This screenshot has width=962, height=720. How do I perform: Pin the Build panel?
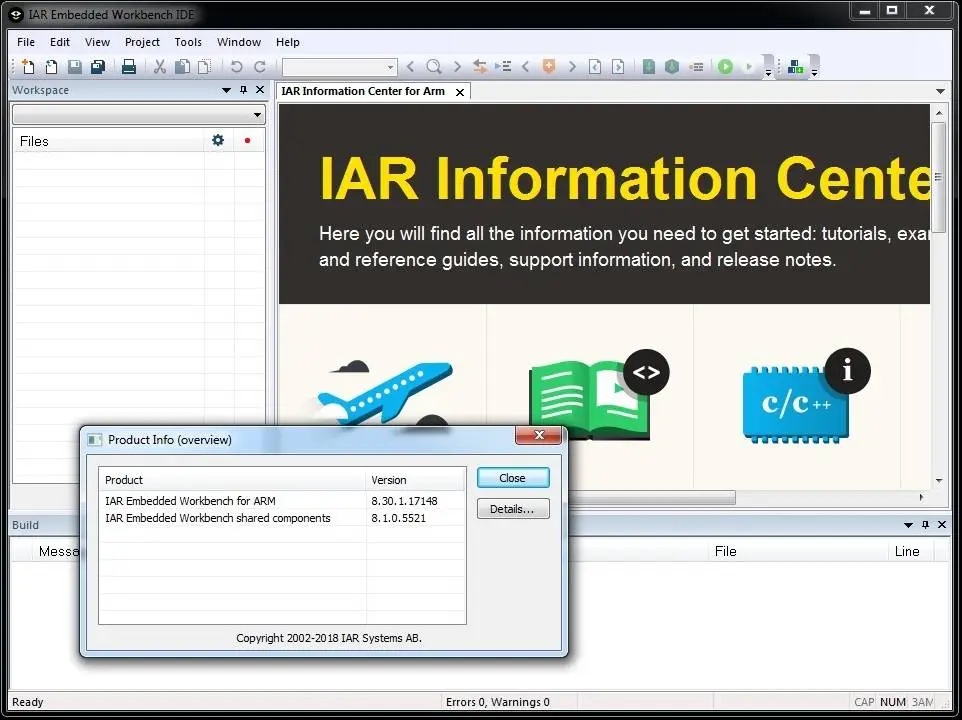[925, 524]
